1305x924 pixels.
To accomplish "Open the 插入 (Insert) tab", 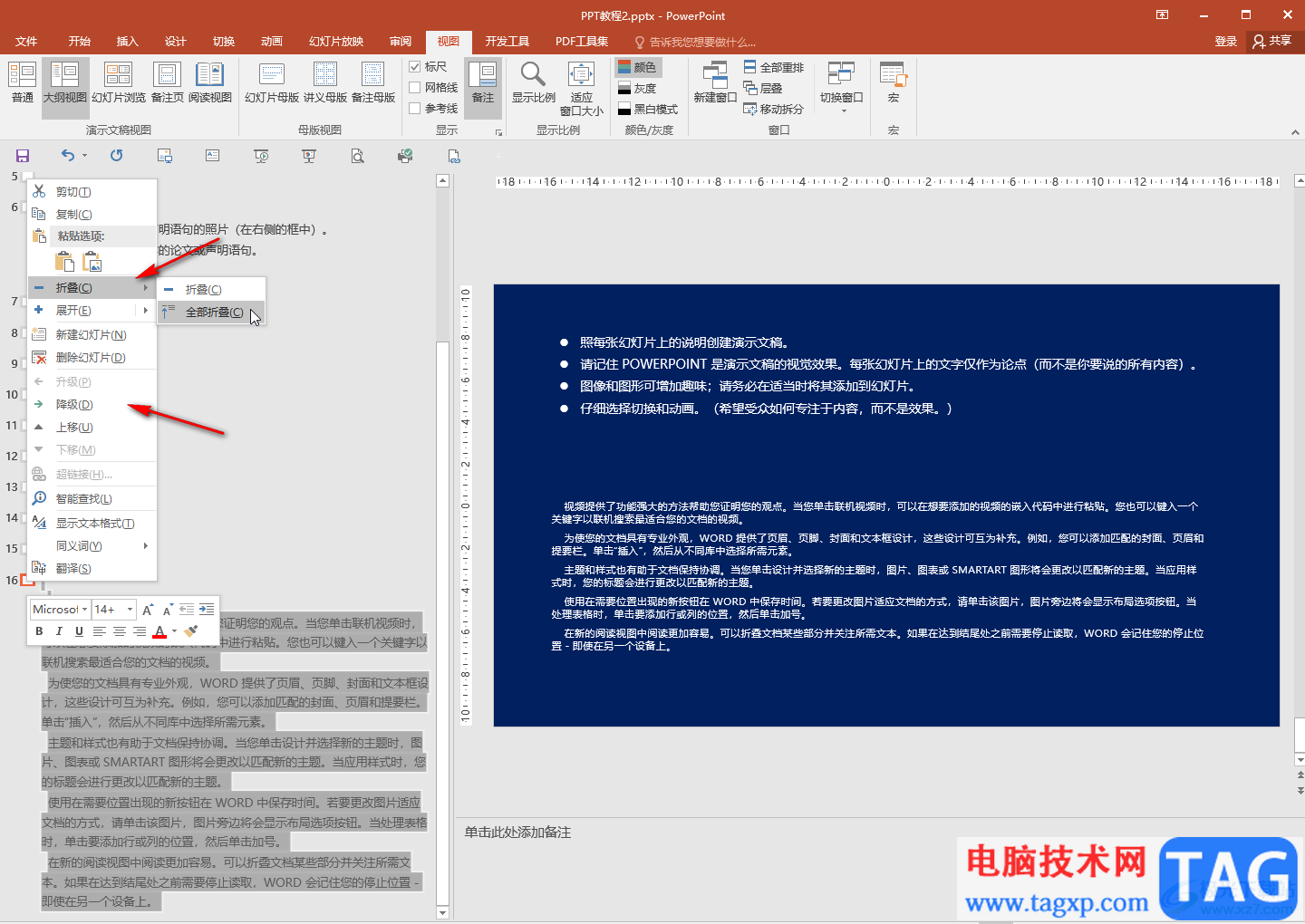I will coord(128,42).
